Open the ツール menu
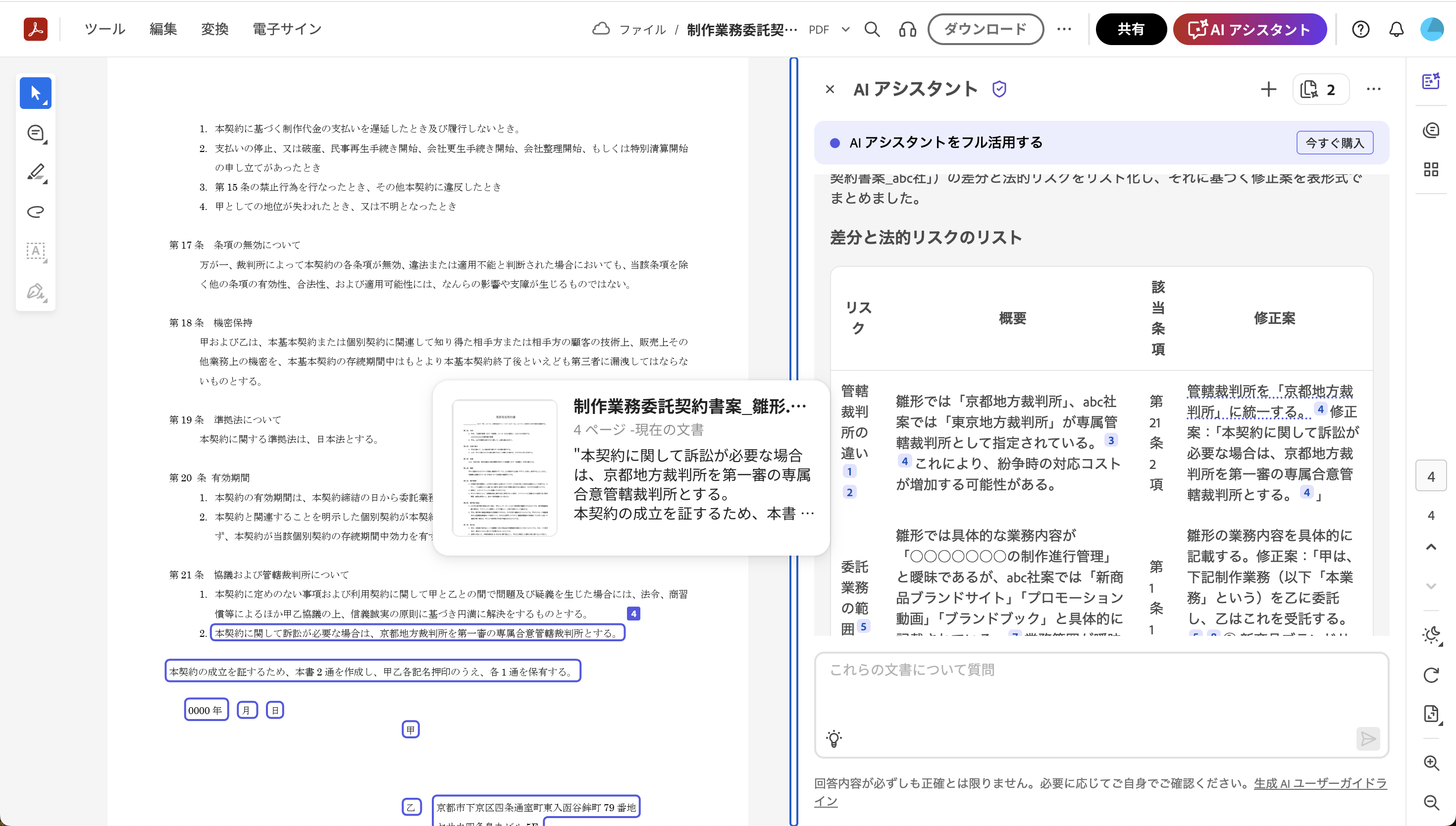The width and height of the screenshot is (1456, 826). (x=105, y=30)
